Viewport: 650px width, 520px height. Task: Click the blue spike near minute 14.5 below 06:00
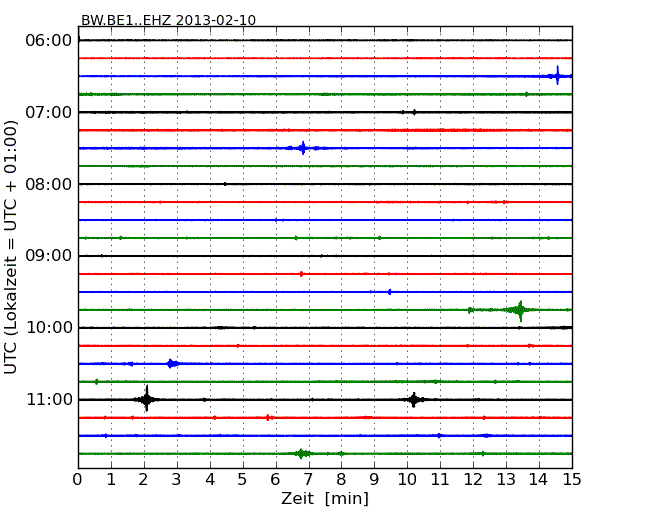pyautogui.click(x=557, y=76)
